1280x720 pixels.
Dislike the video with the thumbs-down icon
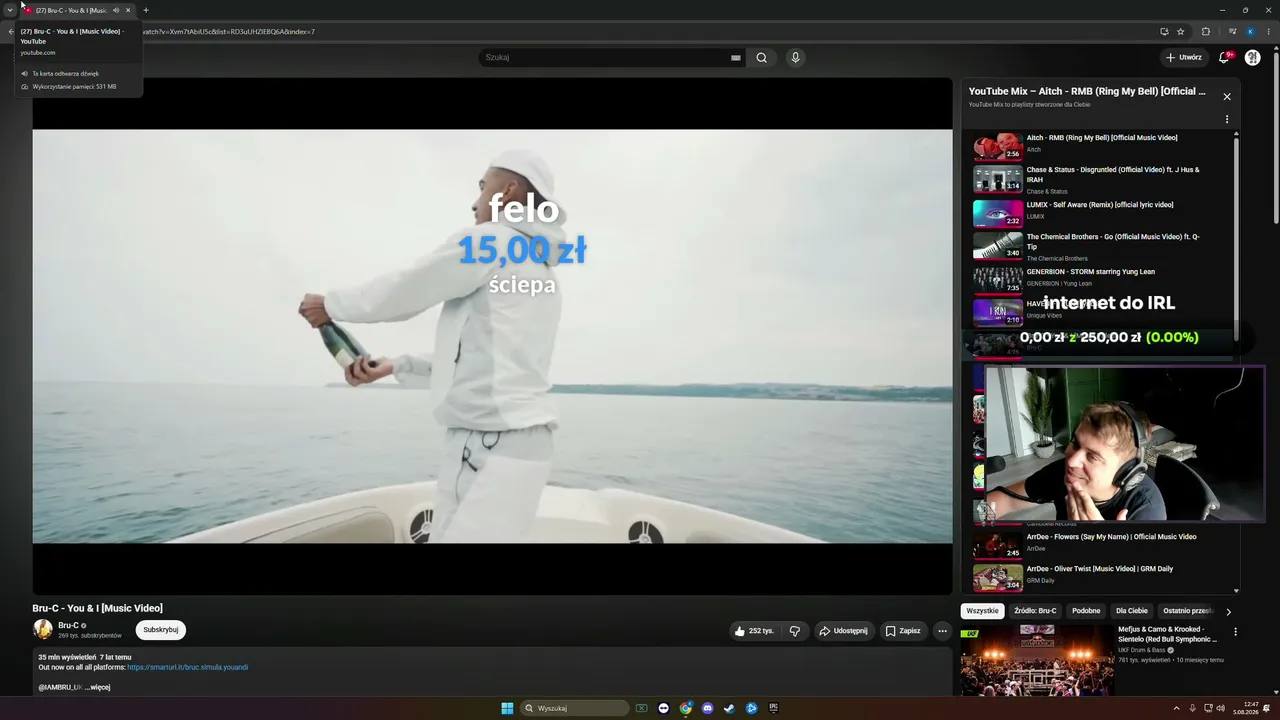(795, 631)
